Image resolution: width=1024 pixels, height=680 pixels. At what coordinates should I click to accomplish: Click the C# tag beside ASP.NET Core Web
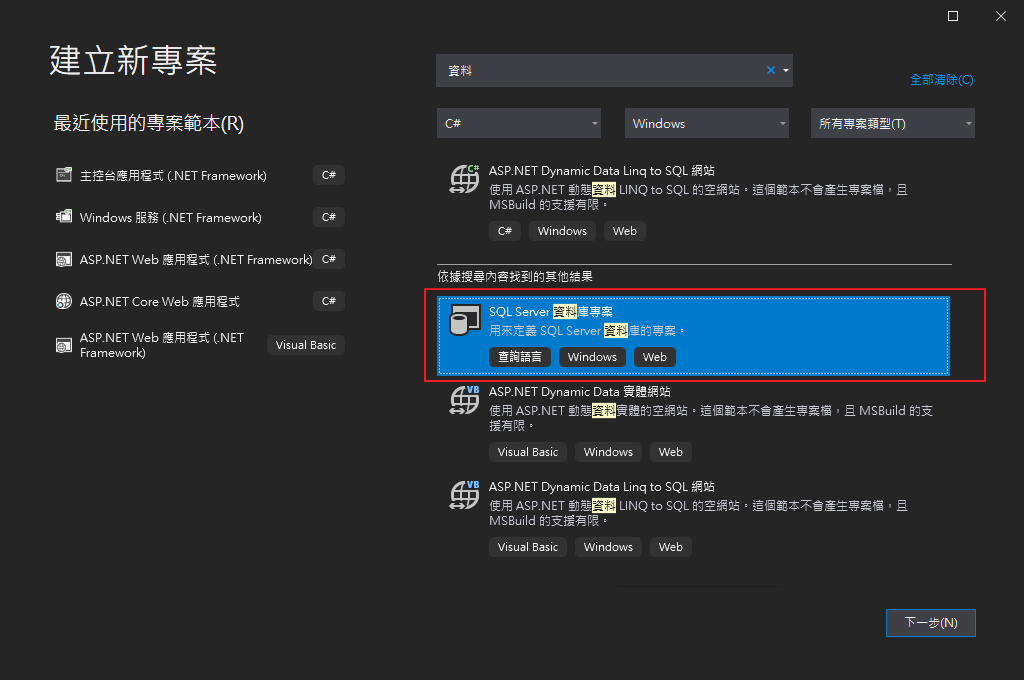(328, 301)
